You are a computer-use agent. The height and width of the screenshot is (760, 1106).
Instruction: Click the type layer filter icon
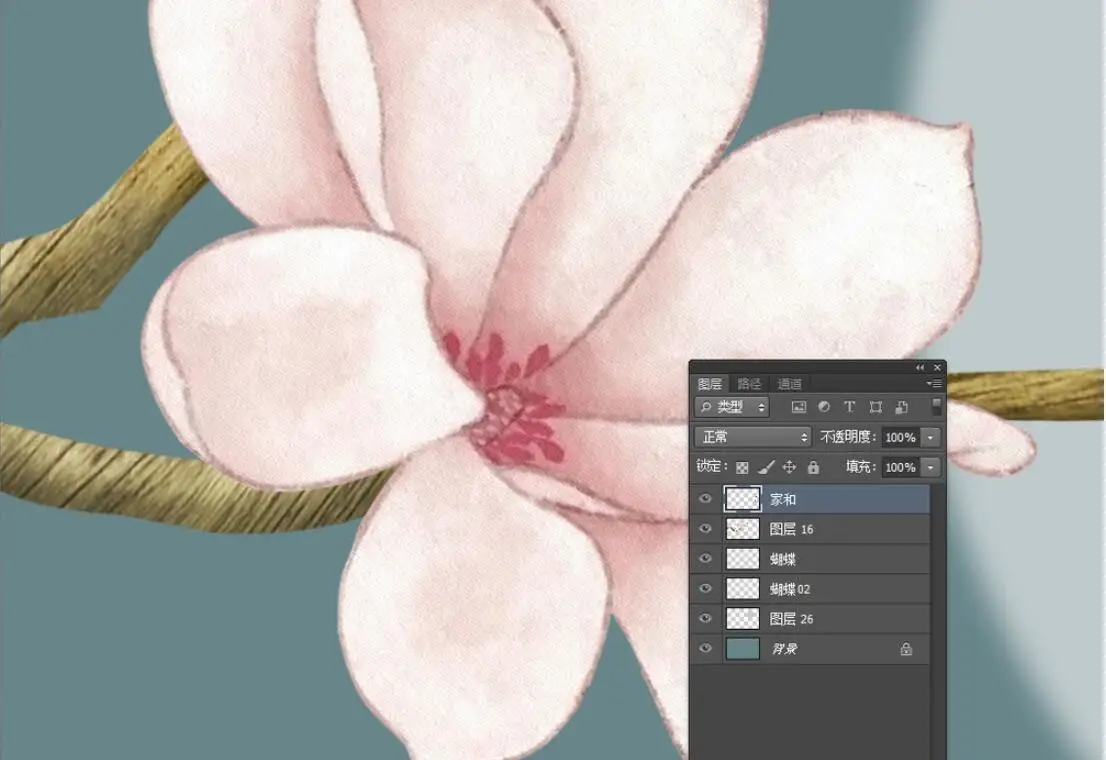[x=849, y=407]
